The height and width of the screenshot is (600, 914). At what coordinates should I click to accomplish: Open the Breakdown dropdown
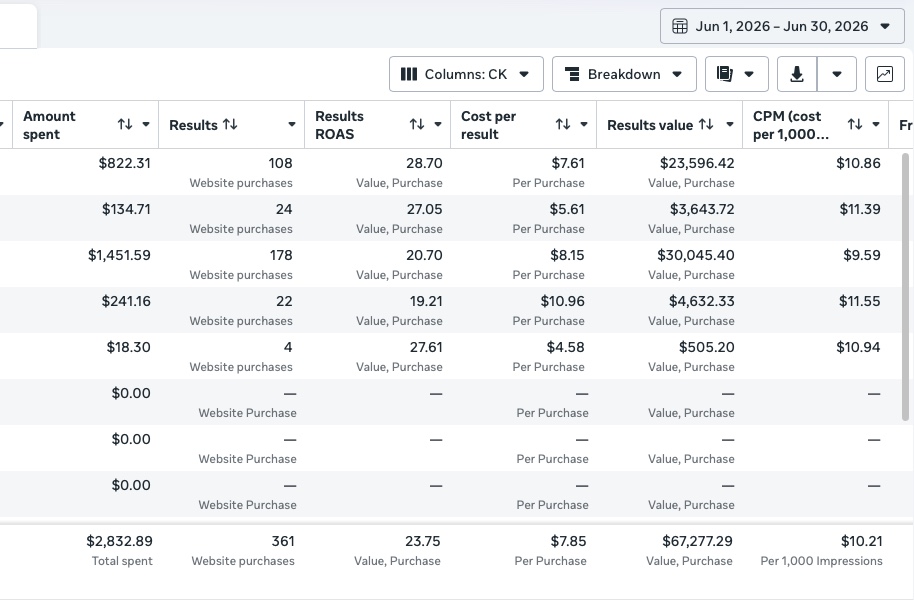click(x=624, y=74)
